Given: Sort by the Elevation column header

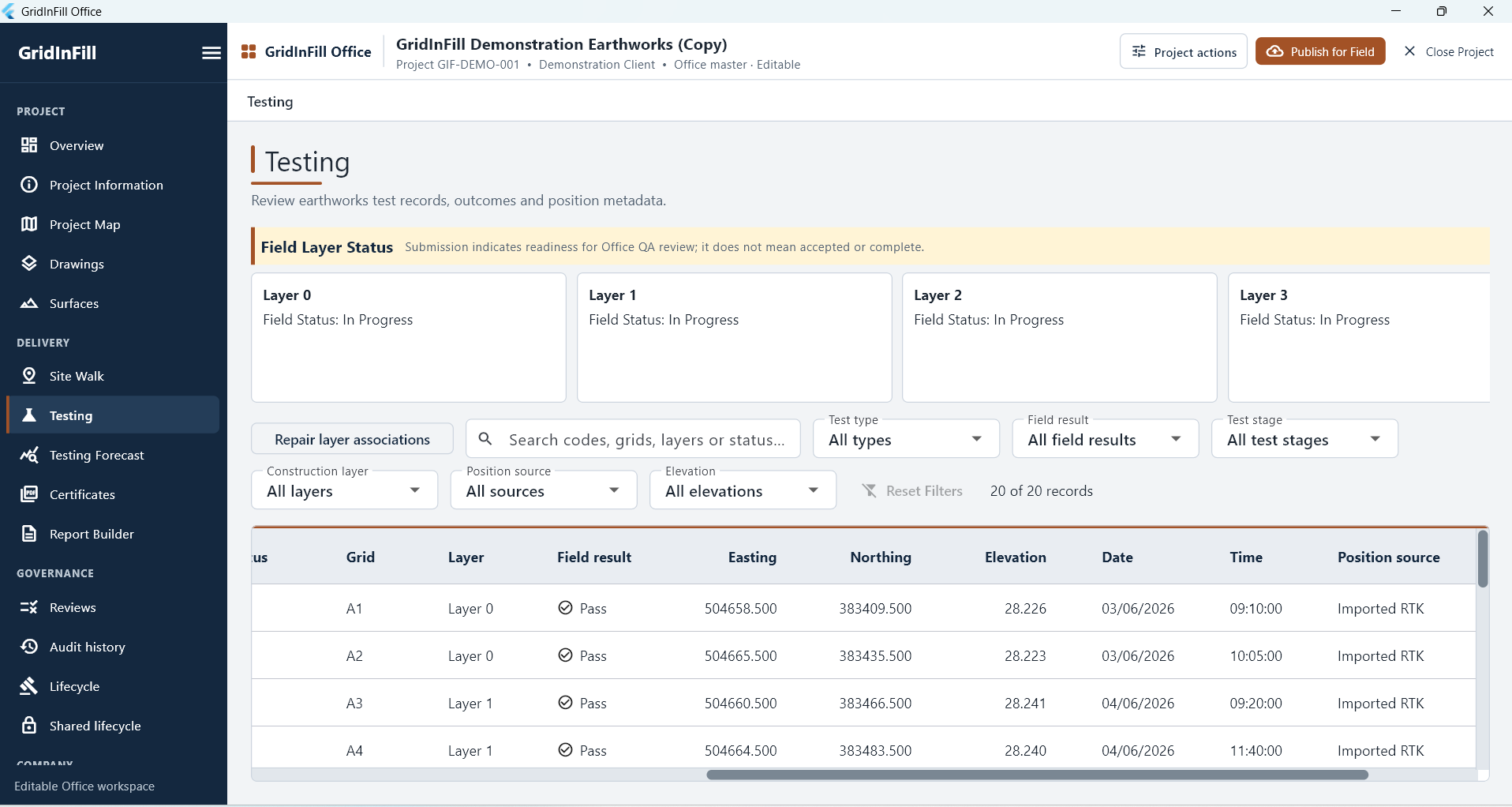Looking at the screenshot, I should pyautogui.click(x=1015, y=557).
